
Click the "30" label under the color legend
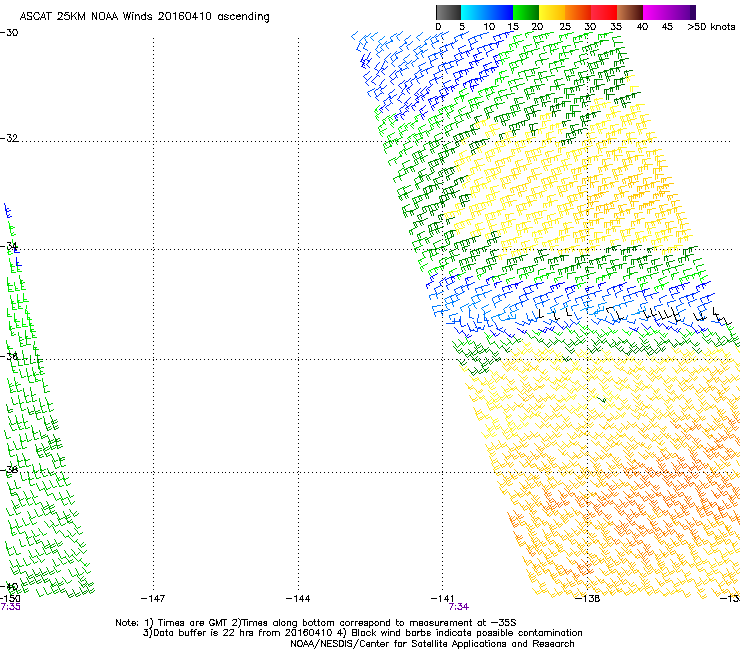coord(590,27)
